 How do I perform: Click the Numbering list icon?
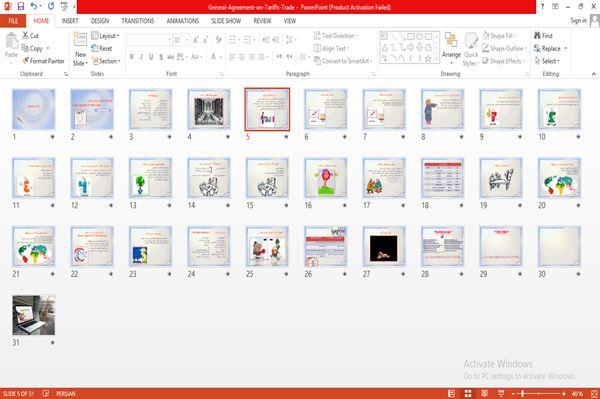[248, 40]
